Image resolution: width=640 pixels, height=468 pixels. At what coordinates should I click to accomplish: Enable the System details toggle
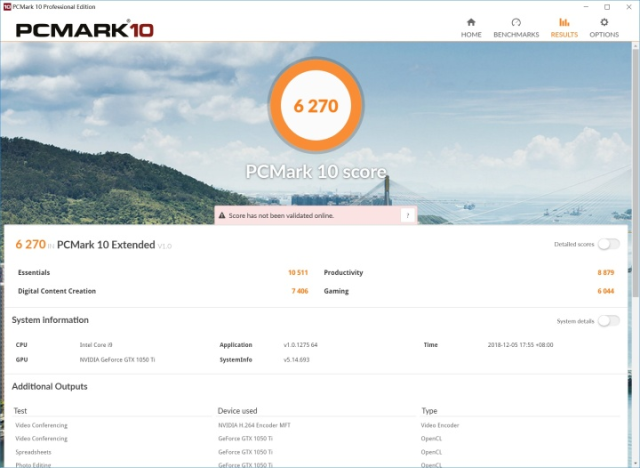[609, 321]
